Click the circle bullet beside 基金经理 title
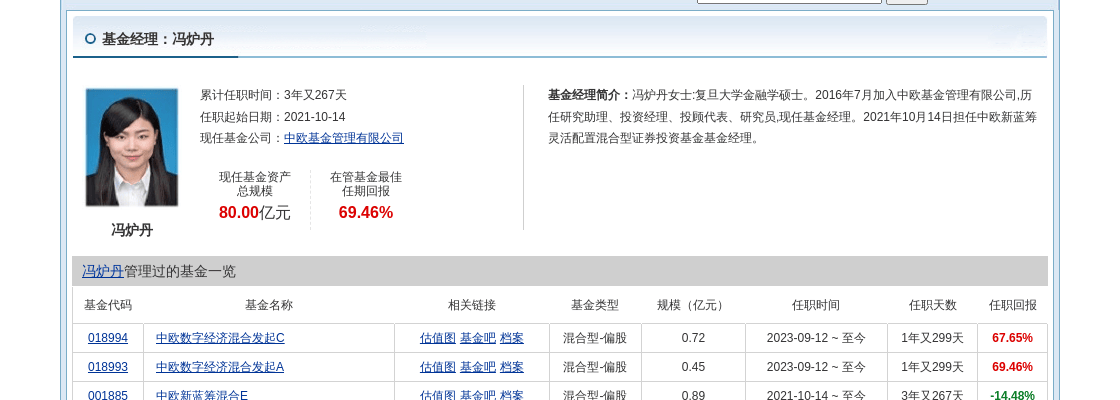Image resolution: width=1120 pixels, height=400 pixels. click(90, 39)
